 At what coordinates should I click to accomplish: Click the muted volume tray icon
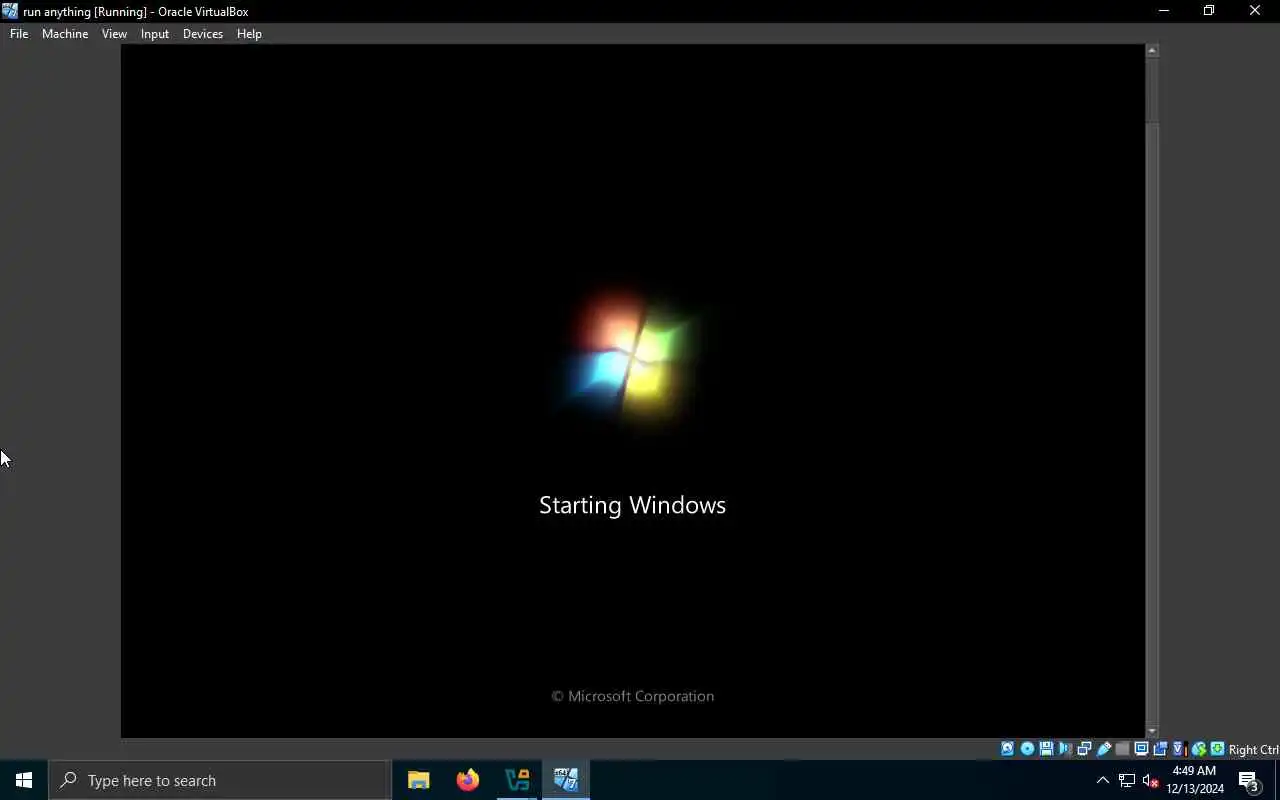pyautogui.click(x=1150, y=780)
